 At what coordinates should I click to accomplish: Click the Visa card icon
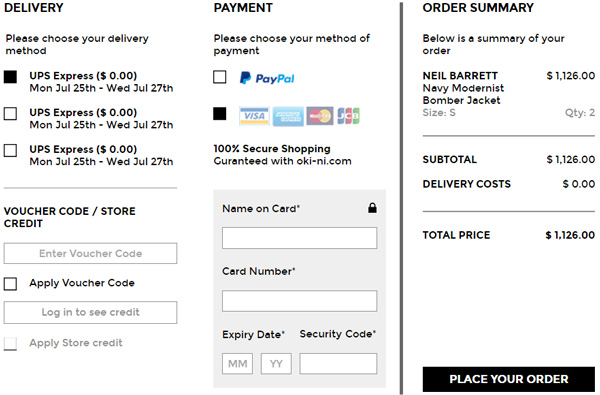click(x=254, y=116)
